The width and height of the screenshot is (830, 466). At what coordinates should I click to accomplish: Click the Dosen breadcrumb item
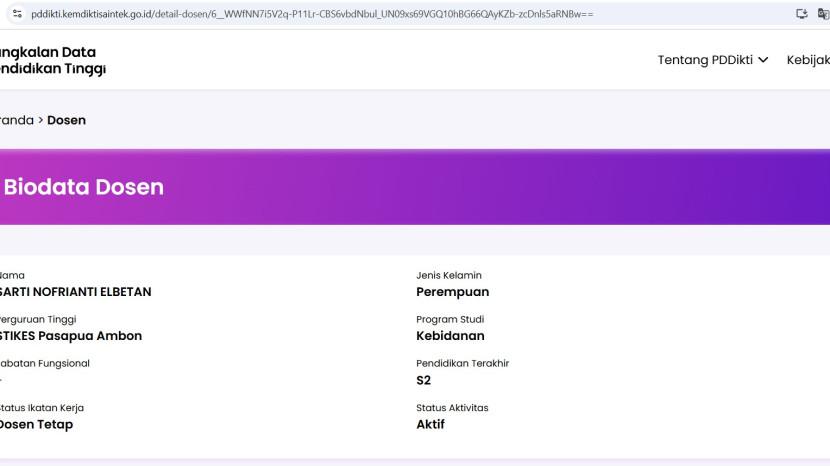click(x=66, y=120)
